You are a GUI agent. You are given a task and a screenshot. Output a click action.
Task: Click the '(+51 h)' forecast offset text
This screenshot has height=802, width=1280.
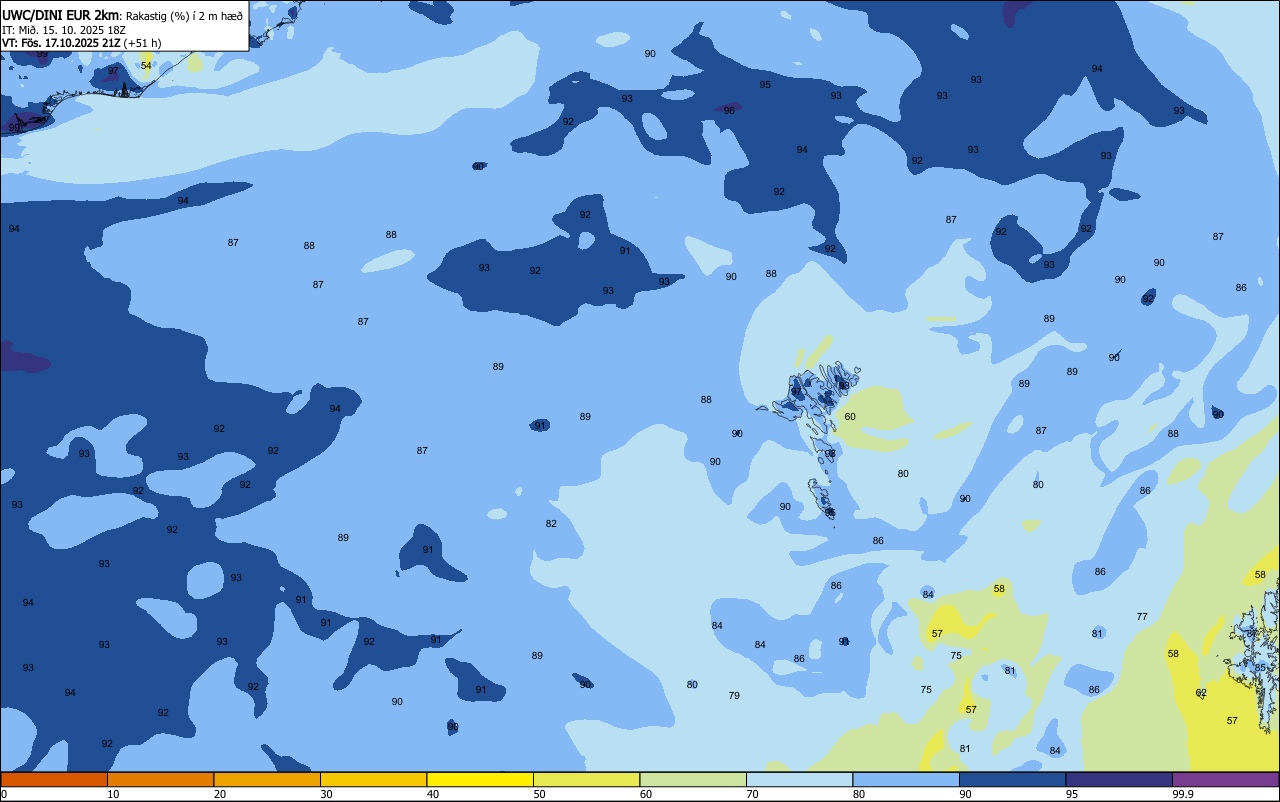click(x=142, y=43)
